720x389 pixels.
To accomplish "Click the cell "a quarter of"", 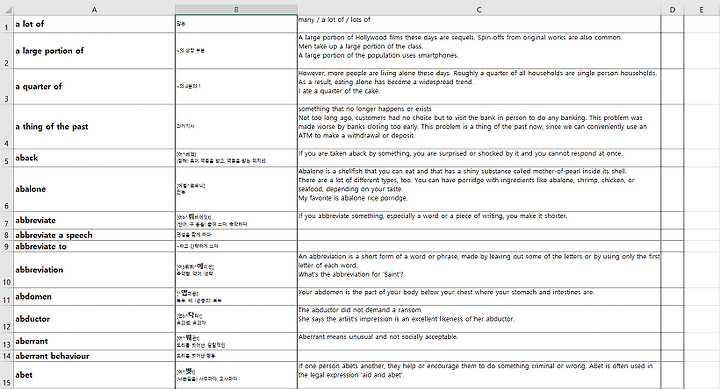I will pos(94,87).
